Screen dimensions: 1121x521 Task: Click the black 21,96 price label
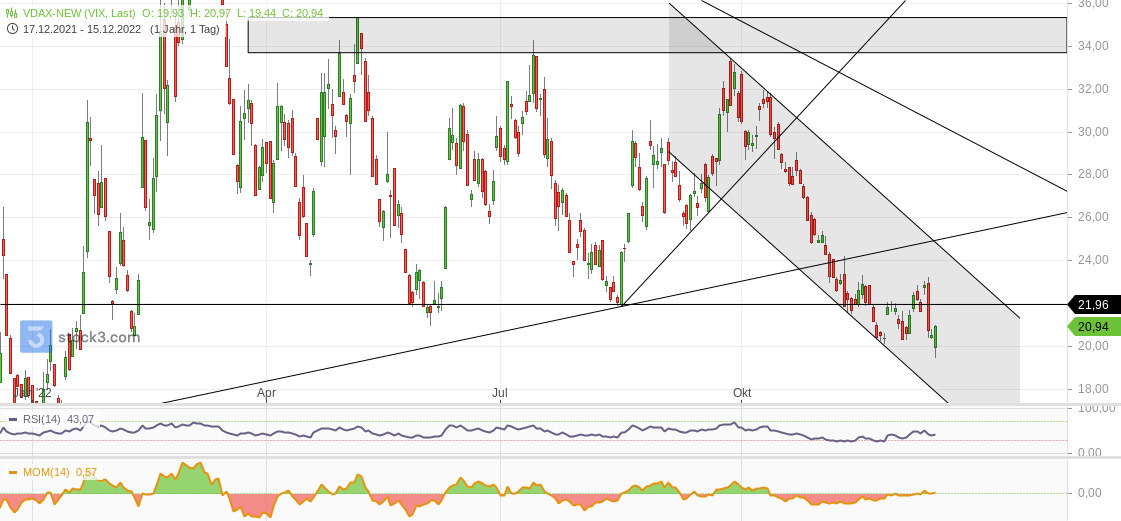point(1092,304)
